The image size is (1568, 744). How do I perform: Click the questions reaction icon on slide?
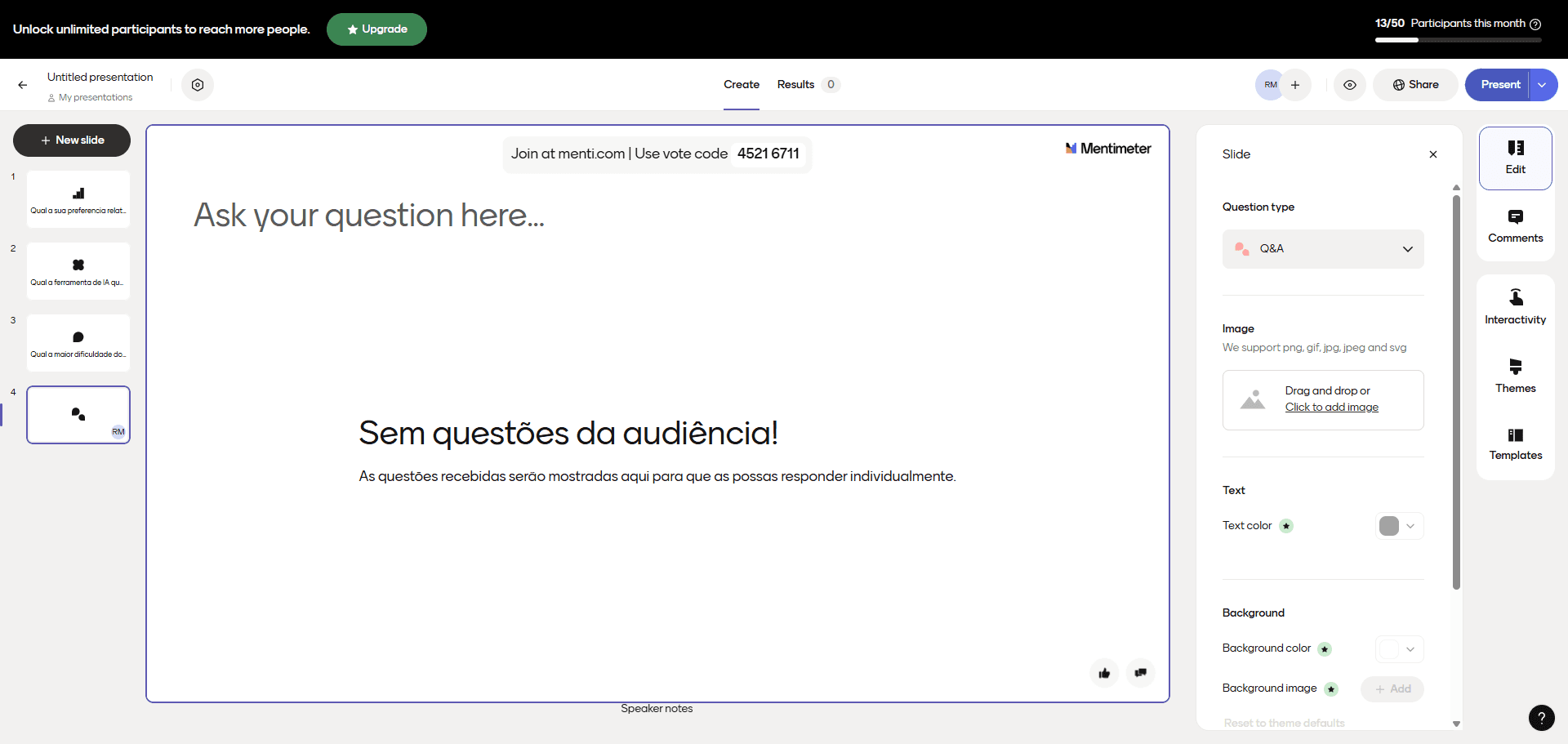coord(1140,673)
